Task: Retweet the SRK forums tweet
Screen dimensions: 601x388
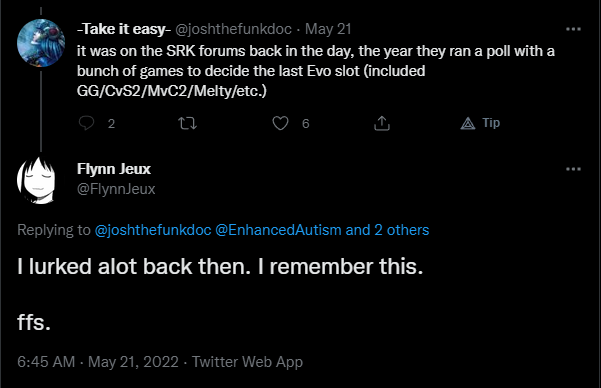Action: tap(187, 123)
